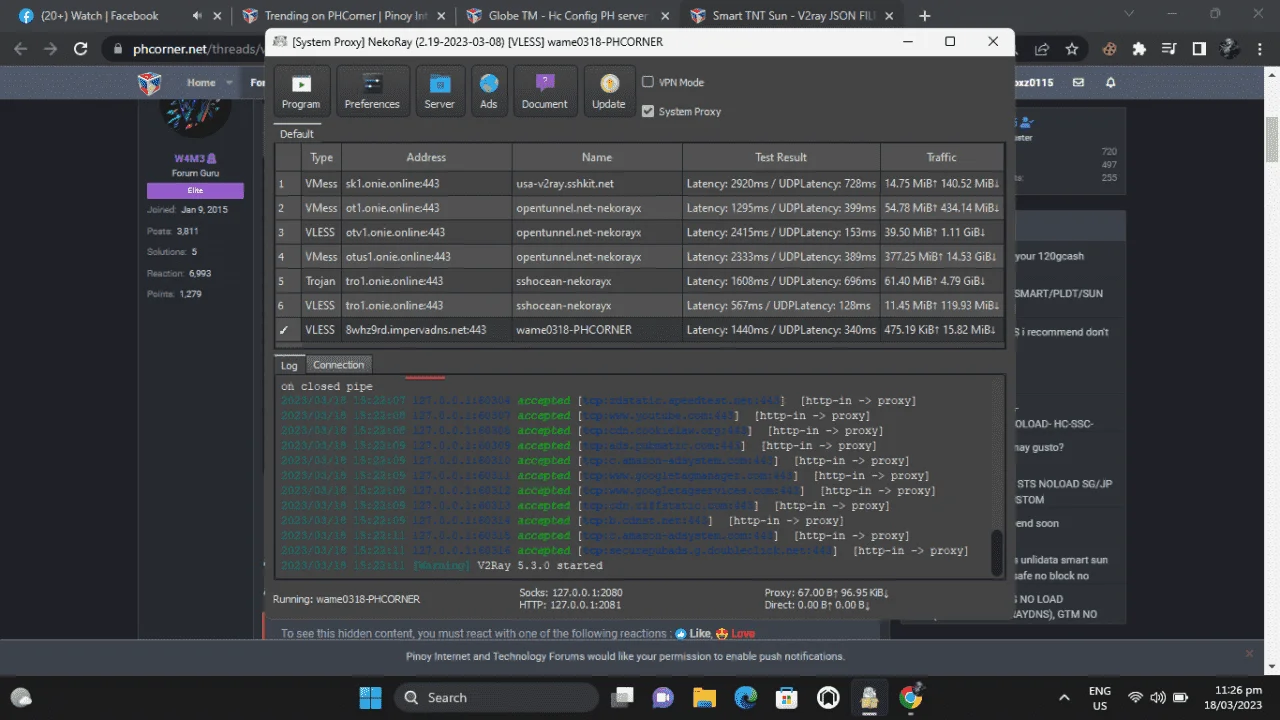This screenshot has width=1280, height=720.
Task: Switch to the Connection tab
Action: (339, 365)
